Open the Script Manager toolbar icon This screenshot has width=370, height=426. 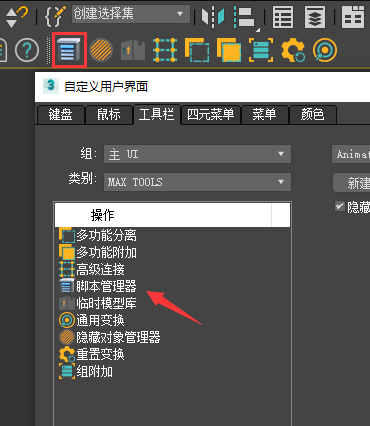click(x=69, y=50)
